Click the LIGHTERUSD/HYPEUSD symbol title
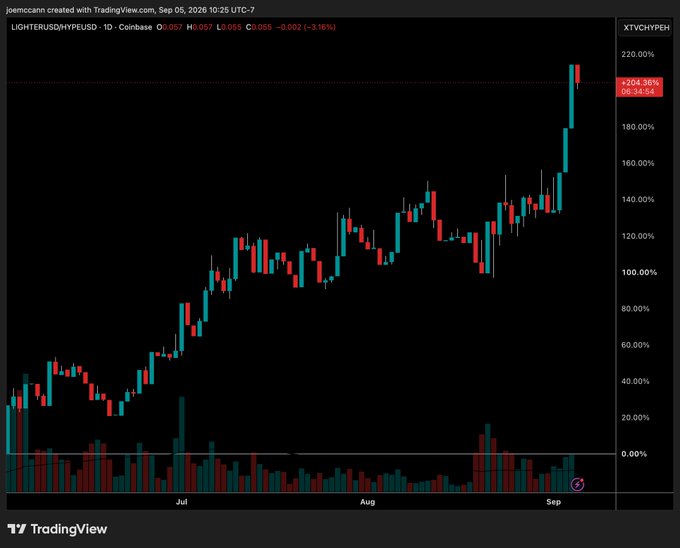 [x=54, y=27]
